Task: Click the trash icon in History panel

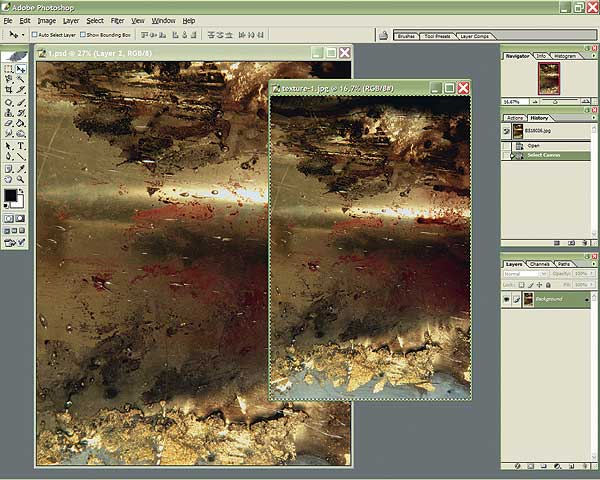Action: 585,242
